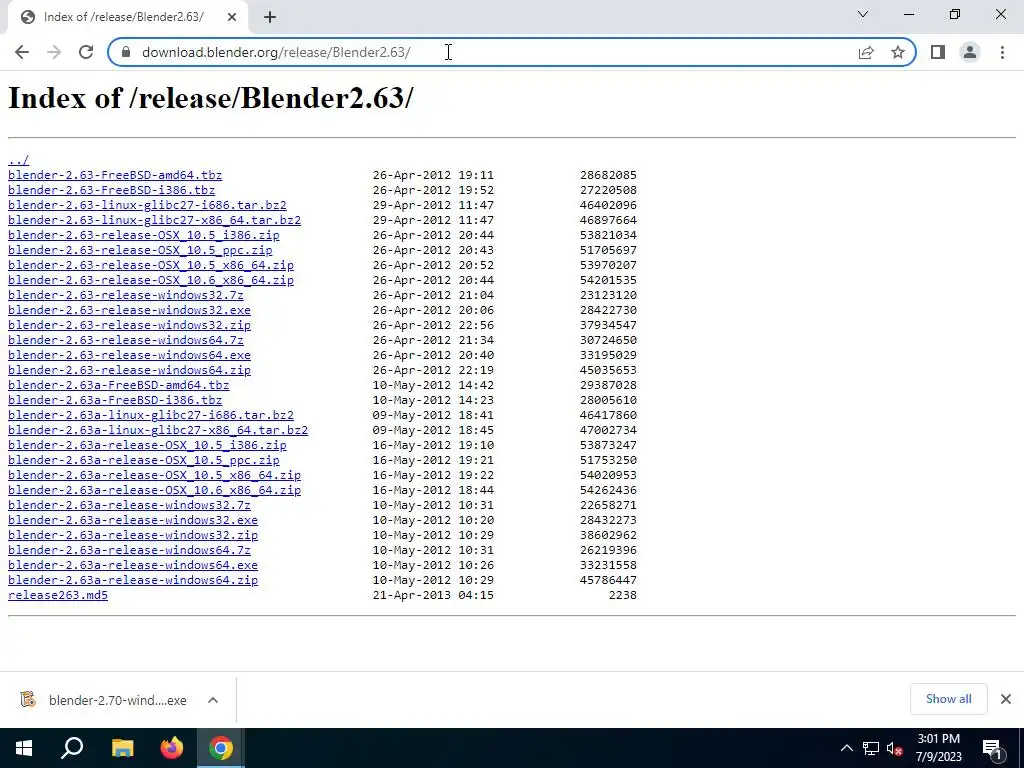Download blender-2.63-FreeBSD-i386.tbz

point(112,190)
